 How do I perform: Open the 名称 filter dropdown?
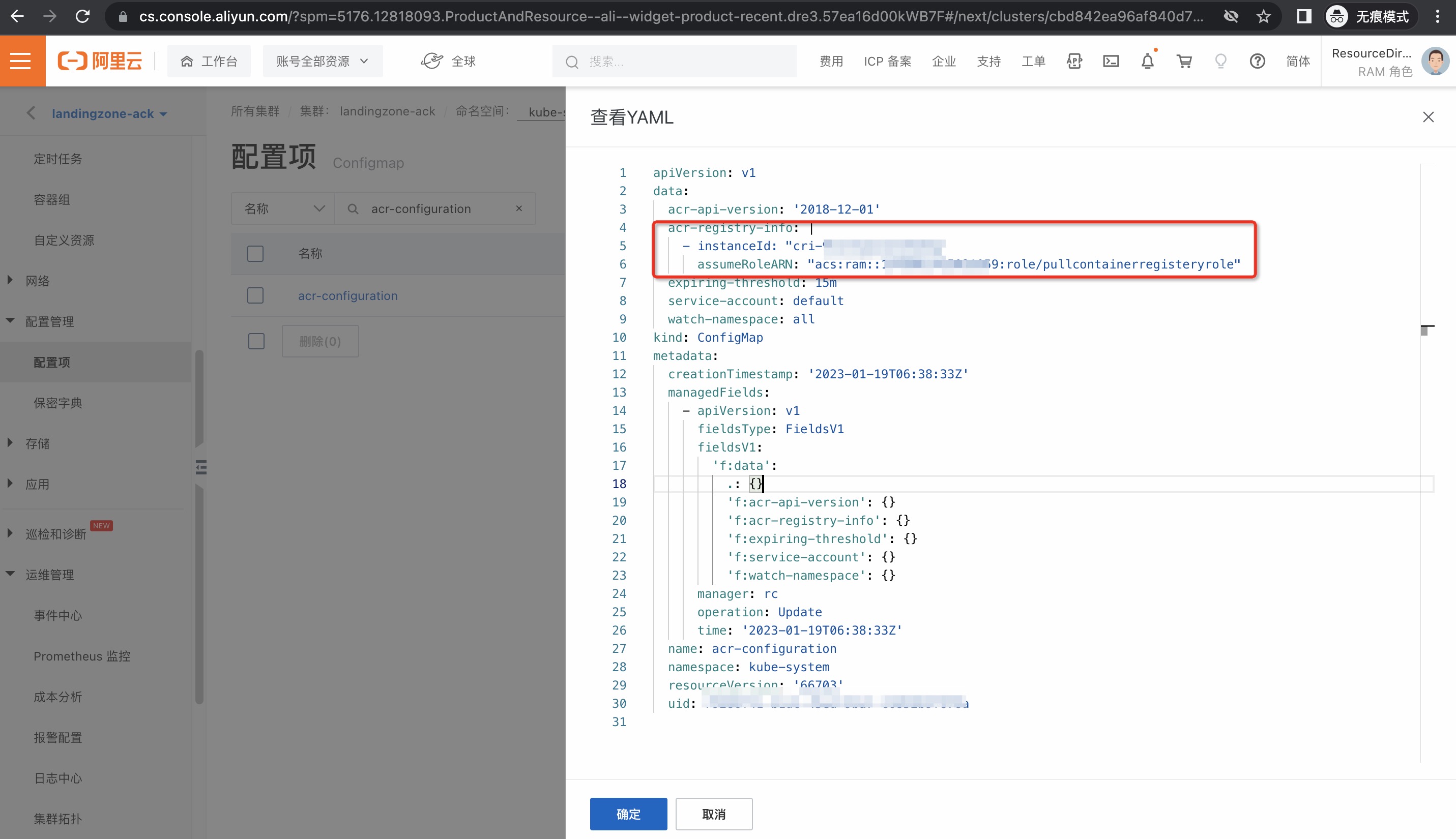click(283, 208)
